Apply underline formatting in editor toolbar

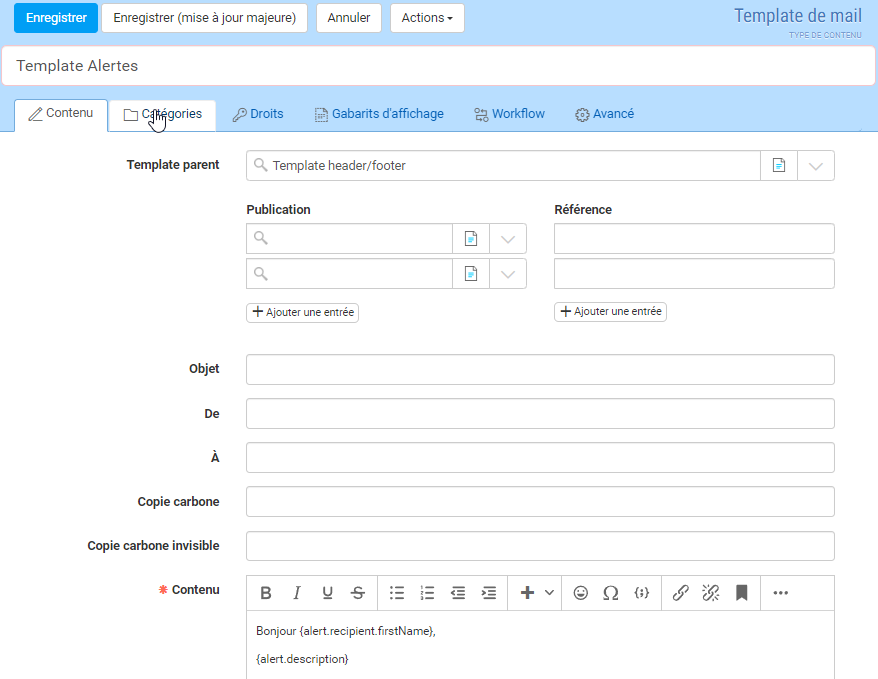tap(328, 593)
